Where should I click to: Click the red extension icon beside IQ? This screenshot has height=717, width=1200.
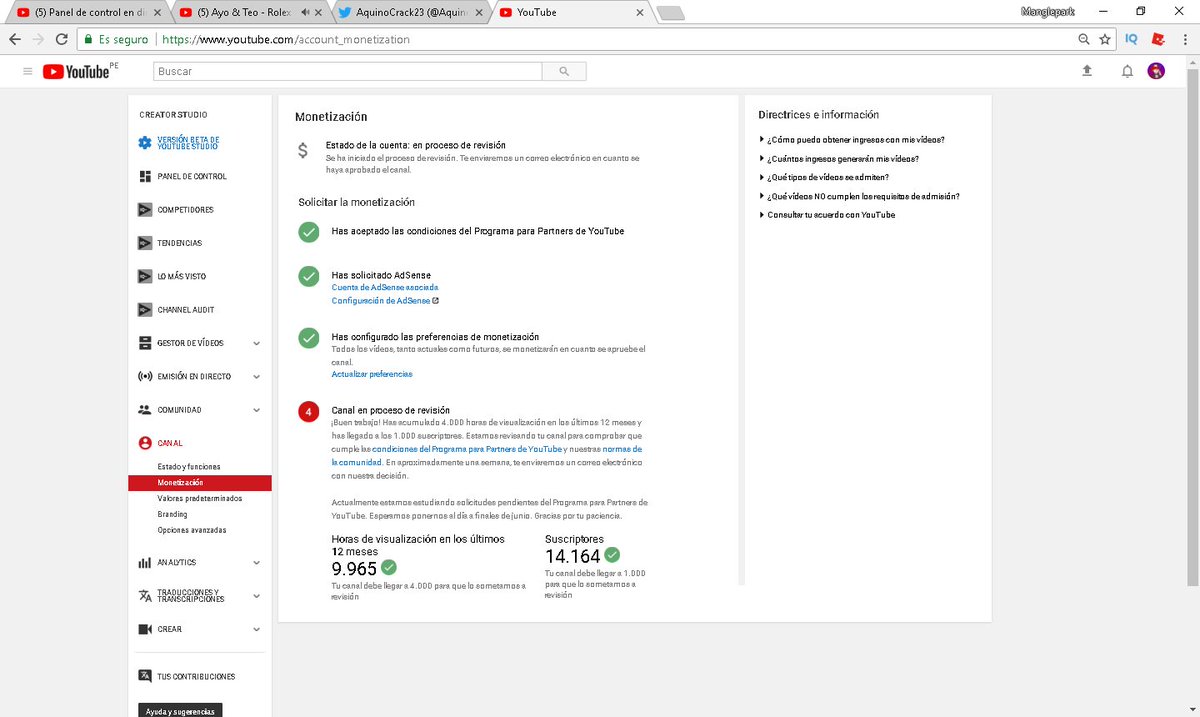coord(1159,39)
